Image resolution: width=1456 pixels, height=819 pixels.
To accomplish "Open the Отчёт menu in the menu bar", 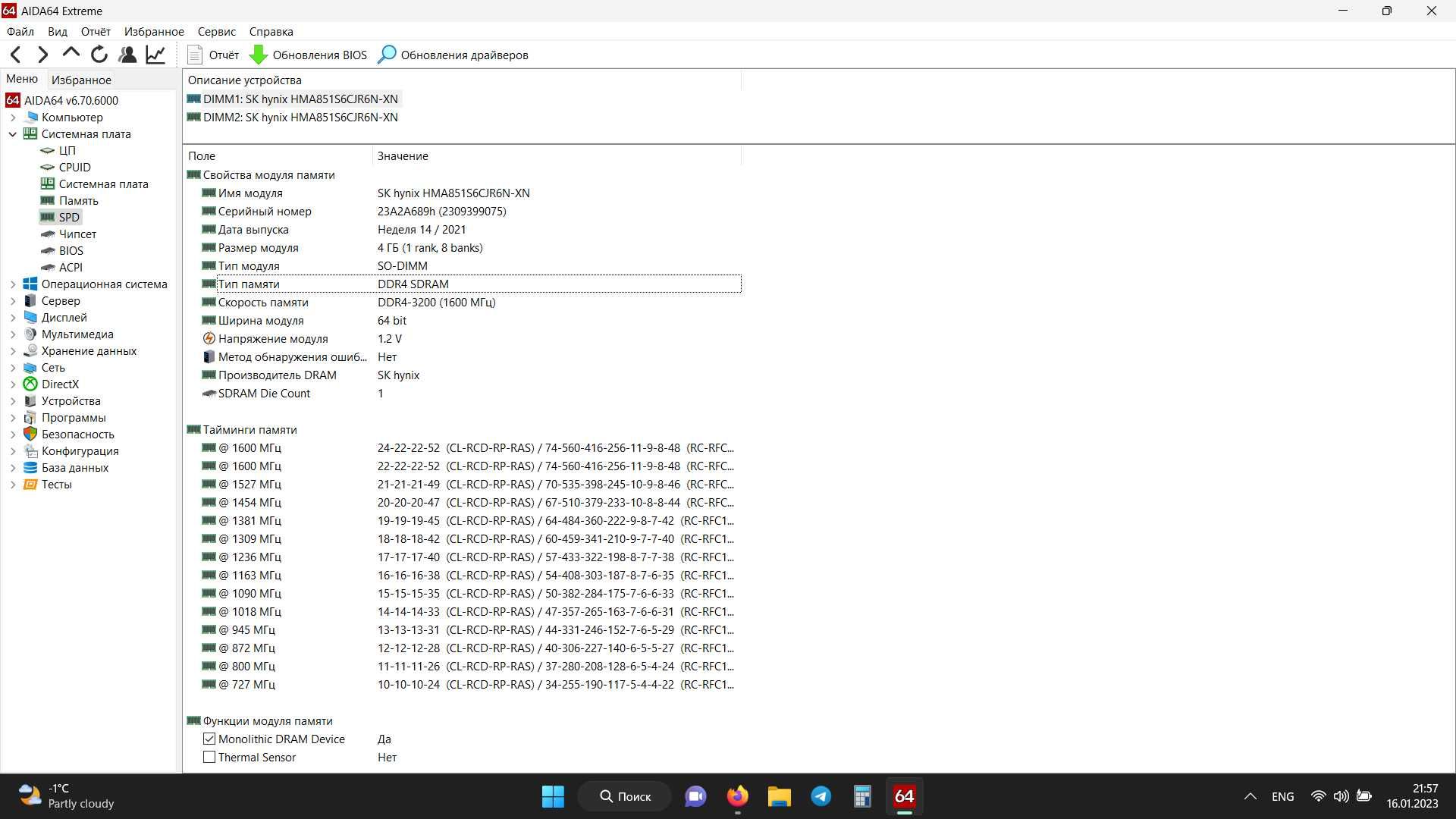I will 96,32.
